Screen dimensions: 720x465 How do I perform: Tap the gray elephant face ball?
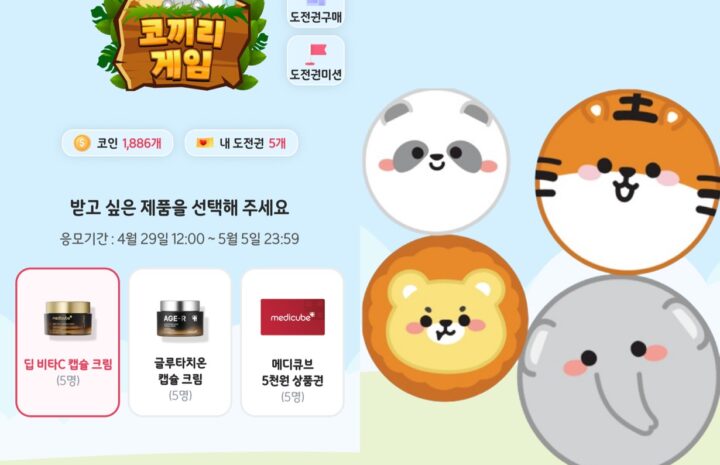click(619, 370)
